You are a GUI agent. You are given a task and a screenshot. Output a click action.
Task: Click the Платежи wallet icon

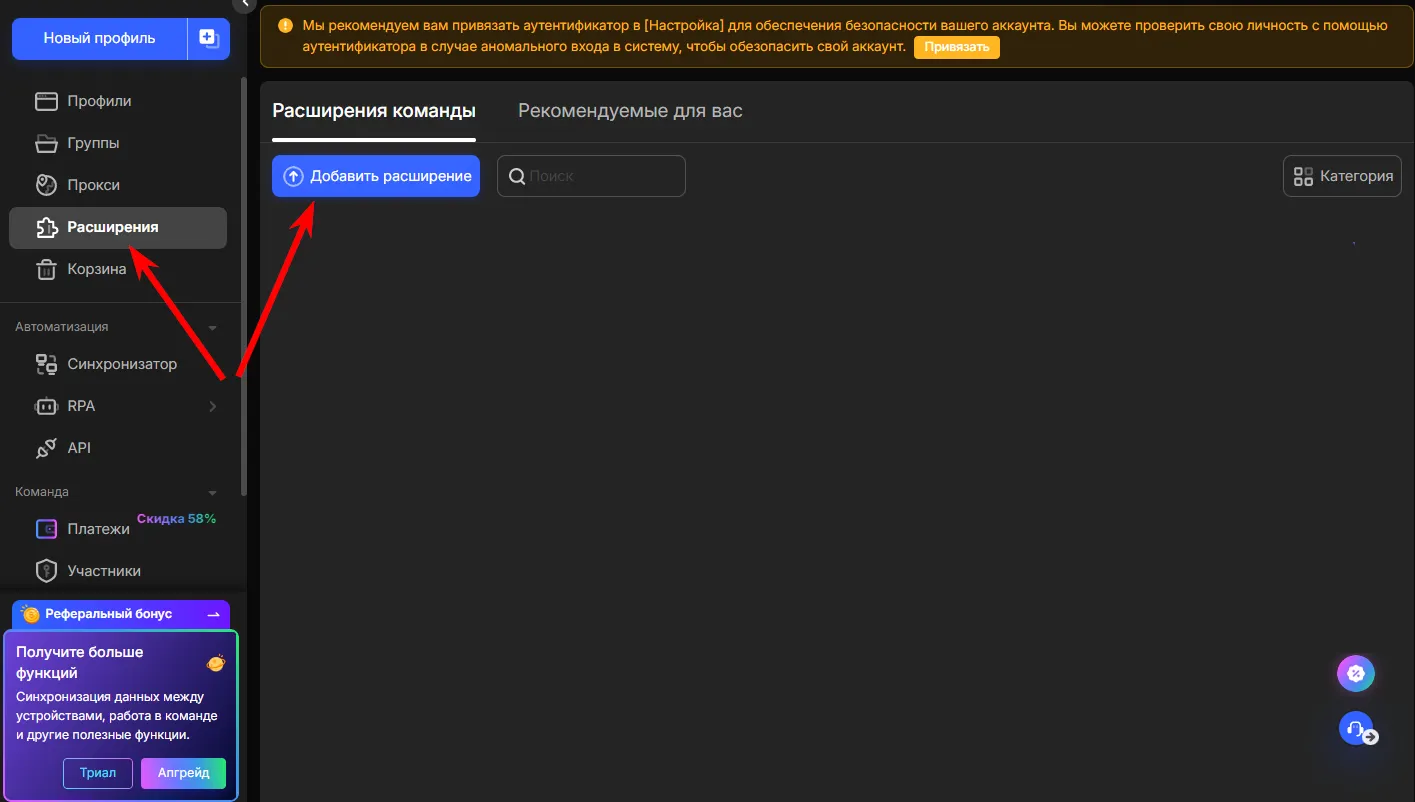(46, 529)
